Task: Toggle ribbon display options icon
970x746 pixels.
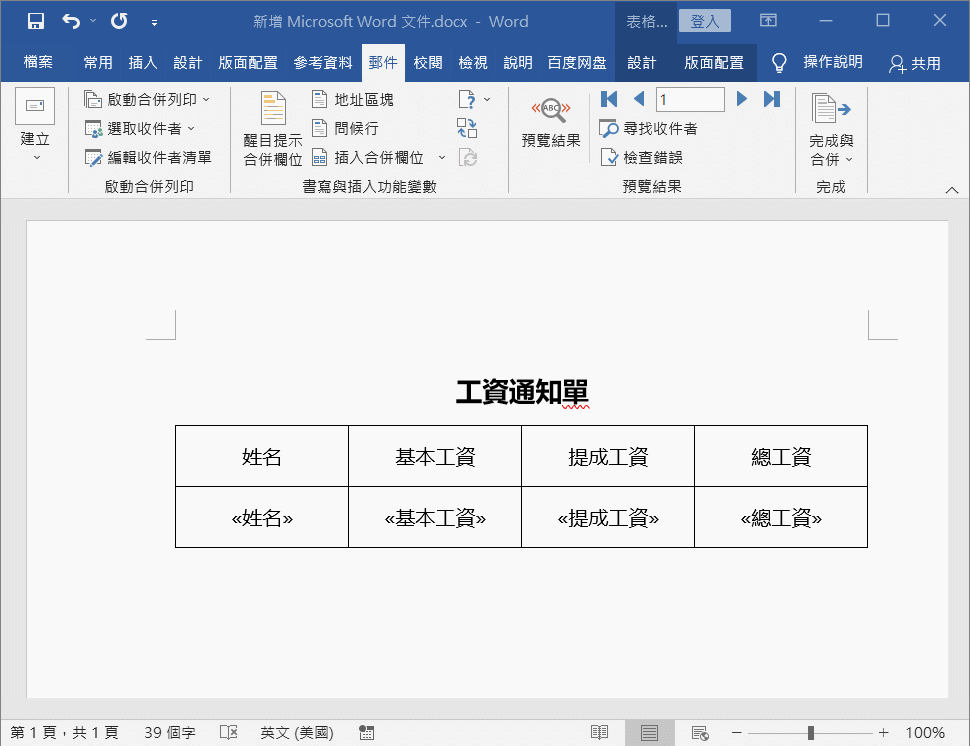Action: coord(768,20)
